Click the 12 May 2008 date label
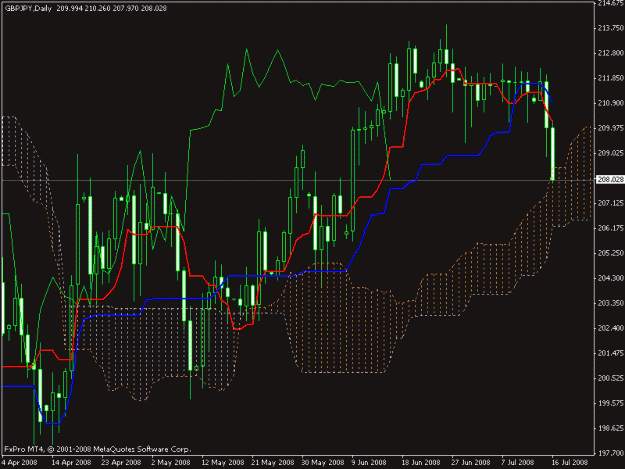Screen dimensions: 625x469 pyautogui.click(x=222, y=463)
